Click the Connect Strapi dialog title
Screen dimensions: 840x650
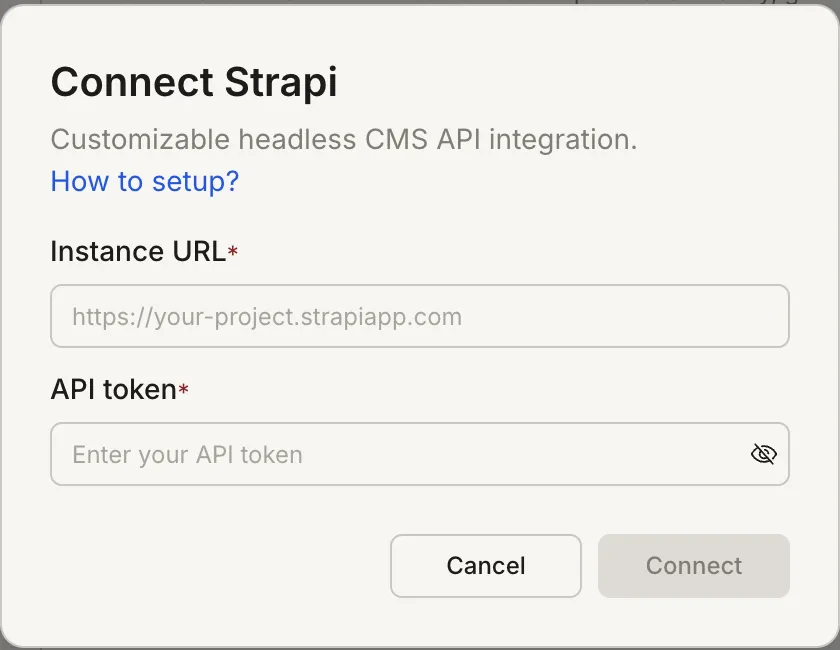click(x=193, y=82)
